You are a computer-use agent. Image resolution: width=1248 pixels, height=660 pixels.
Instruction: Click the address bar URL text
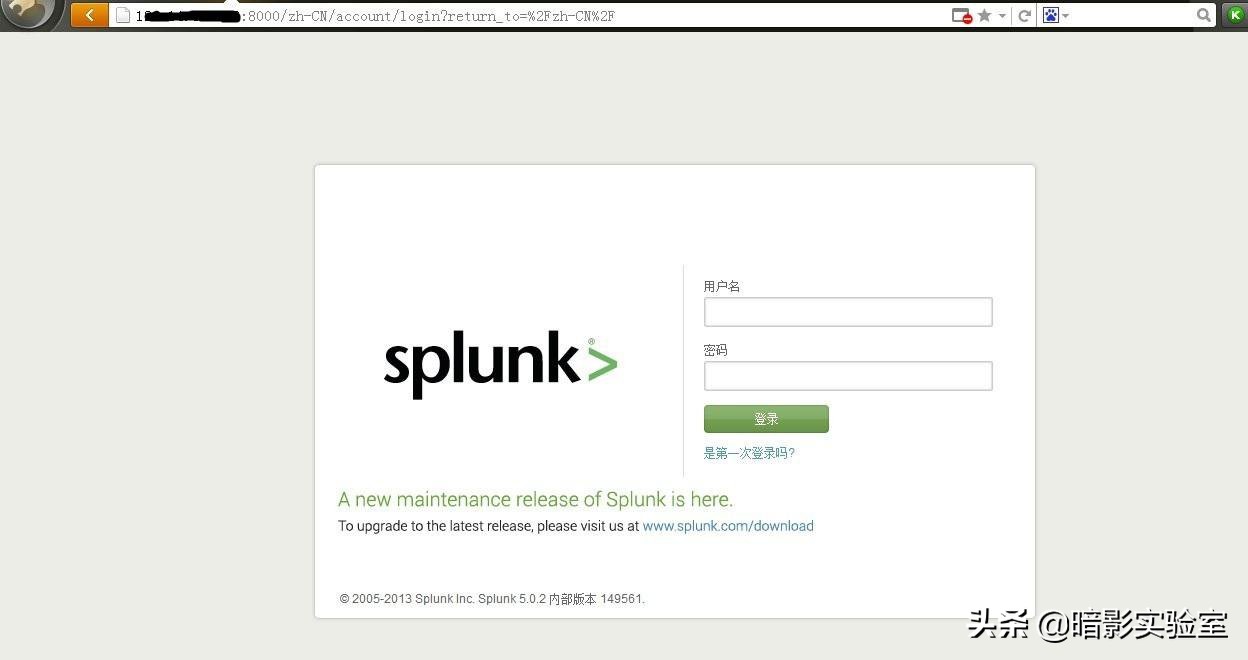[375, 16]
